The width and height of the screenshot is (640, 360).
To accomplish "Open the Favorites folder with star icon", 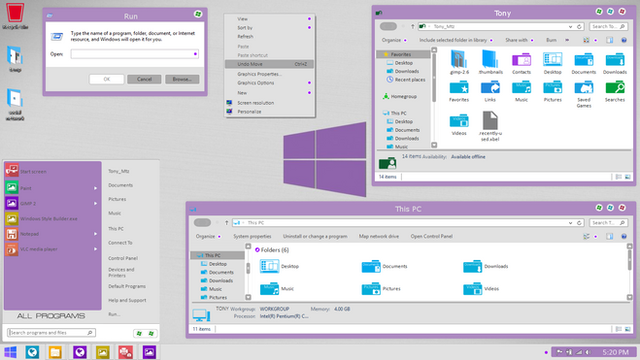I will pos(459,91).
